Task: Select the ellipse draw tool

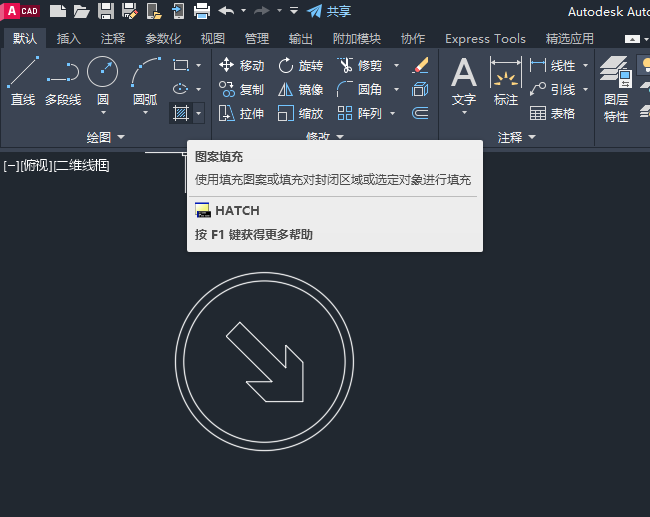Action: (x=181, y=89)
